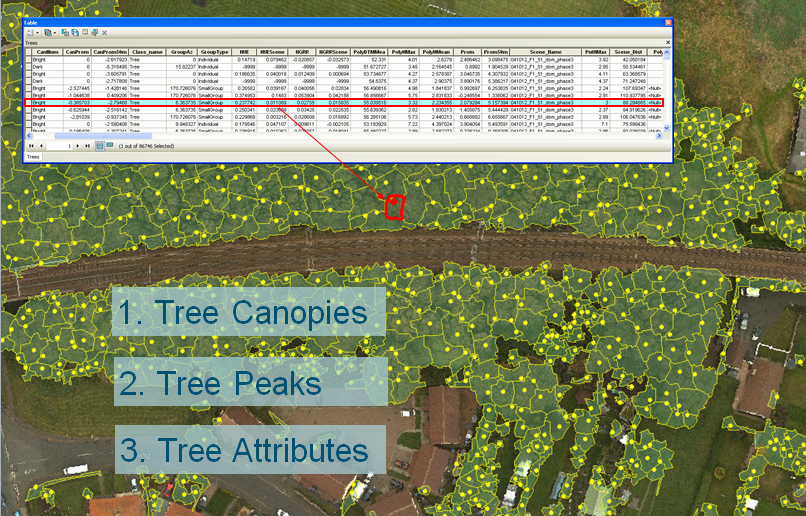This screenshot has width=806, height=516.
Task: Click the Select By Attributes icon
Action: click(63, 33)
